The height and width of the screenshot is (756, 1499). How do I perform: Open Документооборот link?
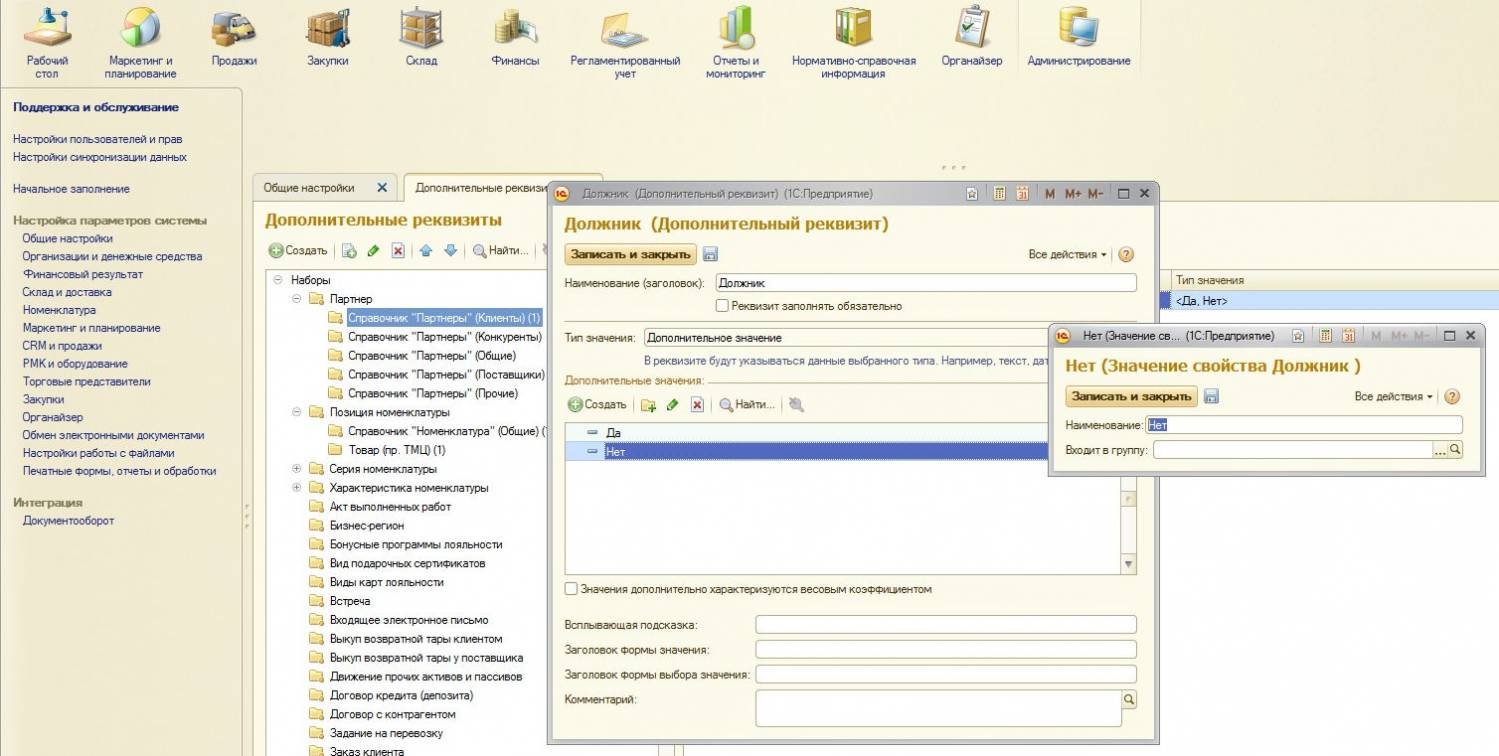[x=68, y=521]
